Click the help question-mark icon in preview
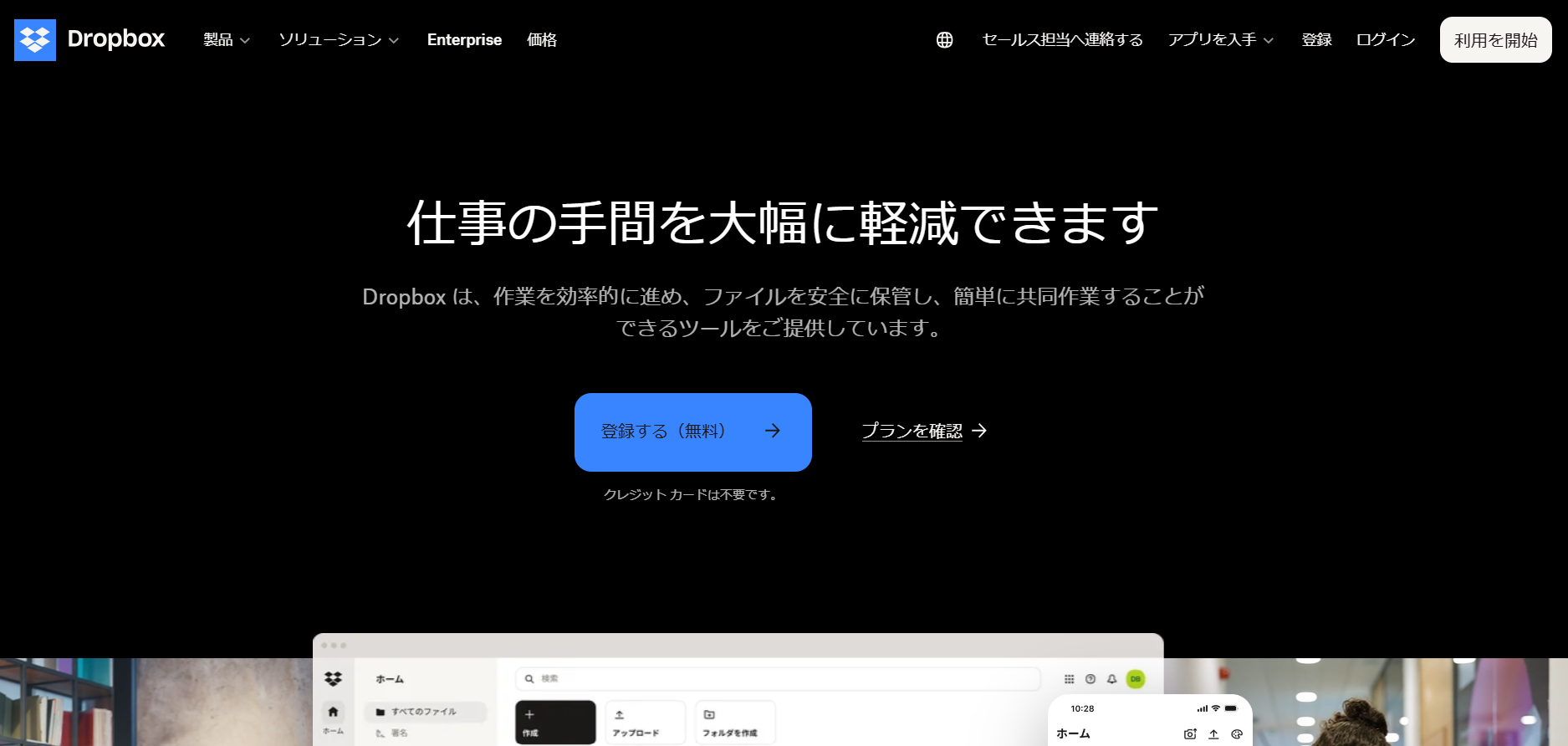 1090,679
